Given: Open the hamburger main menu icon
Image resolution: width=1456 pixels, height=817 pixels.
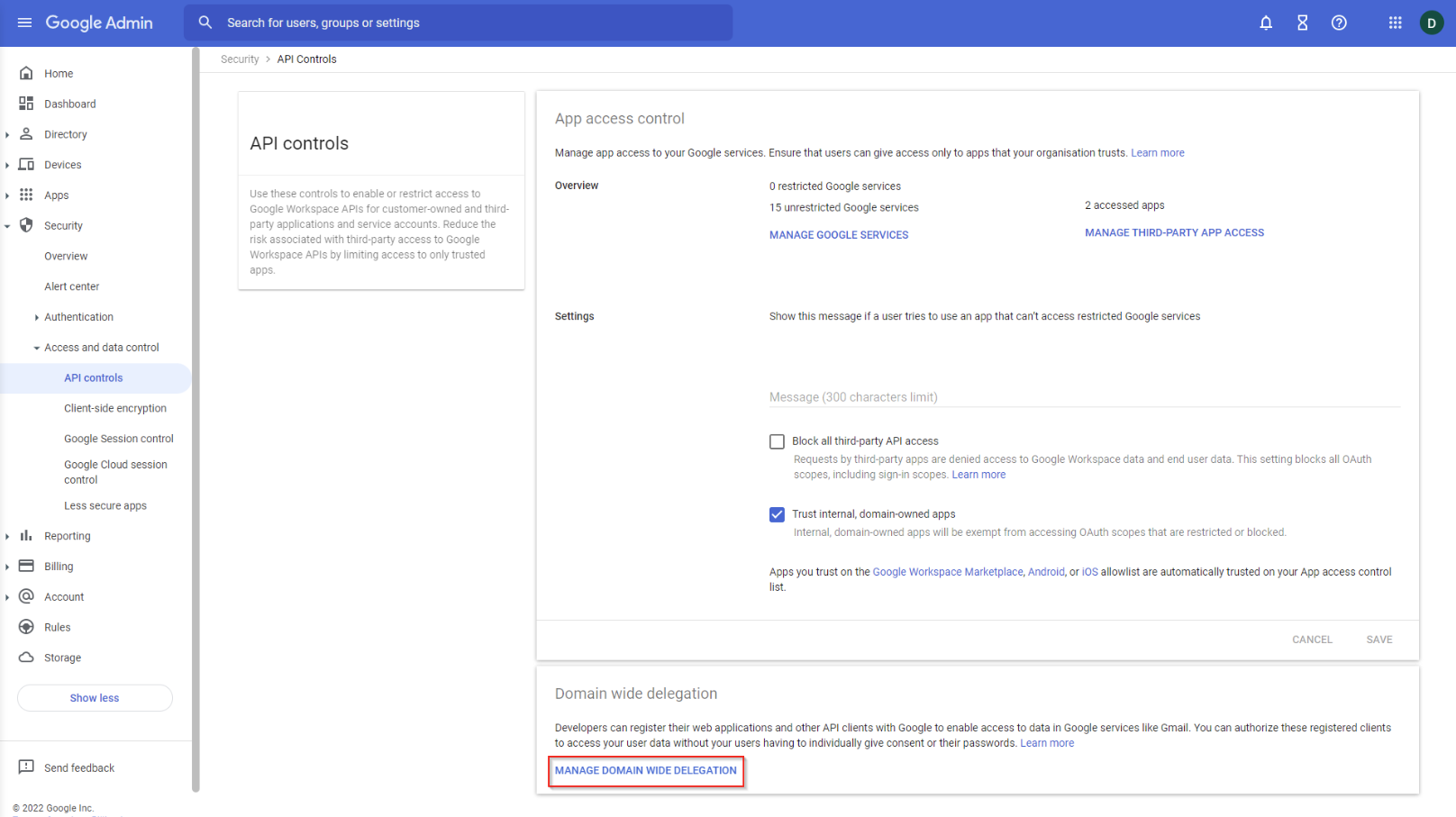Looking at the screenshot, I should click(24, 23).
